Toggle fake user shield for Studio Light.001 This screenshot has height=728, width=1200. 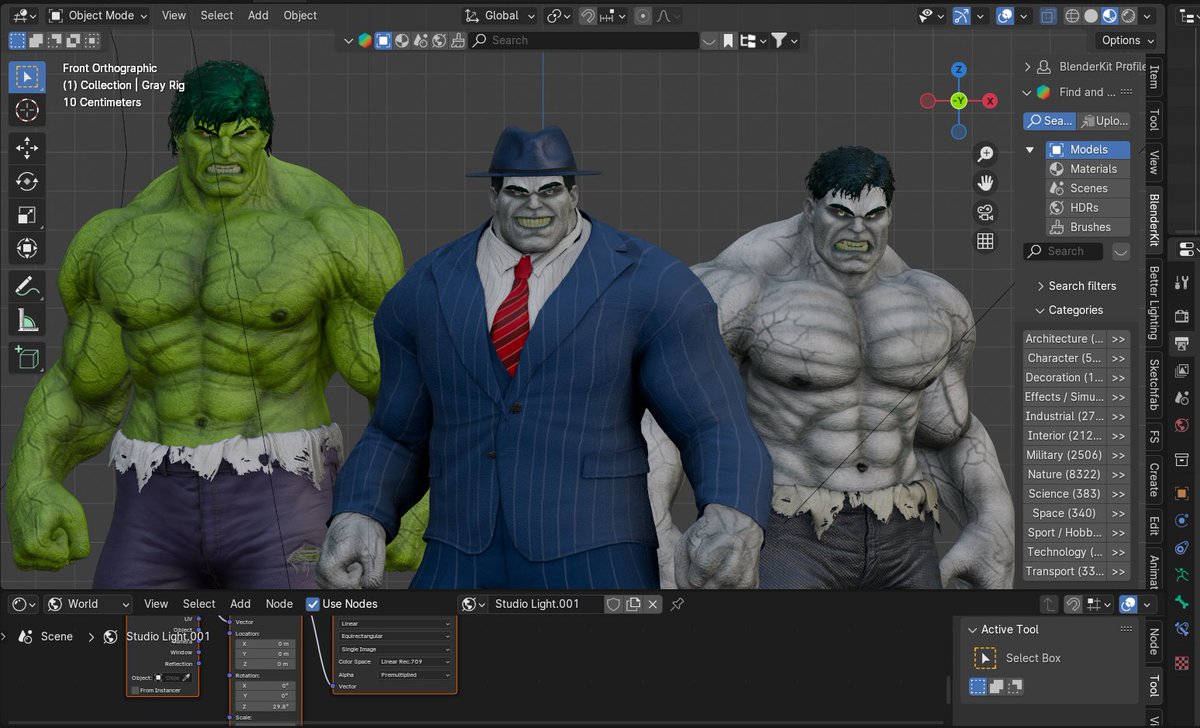tap(614, 604)
